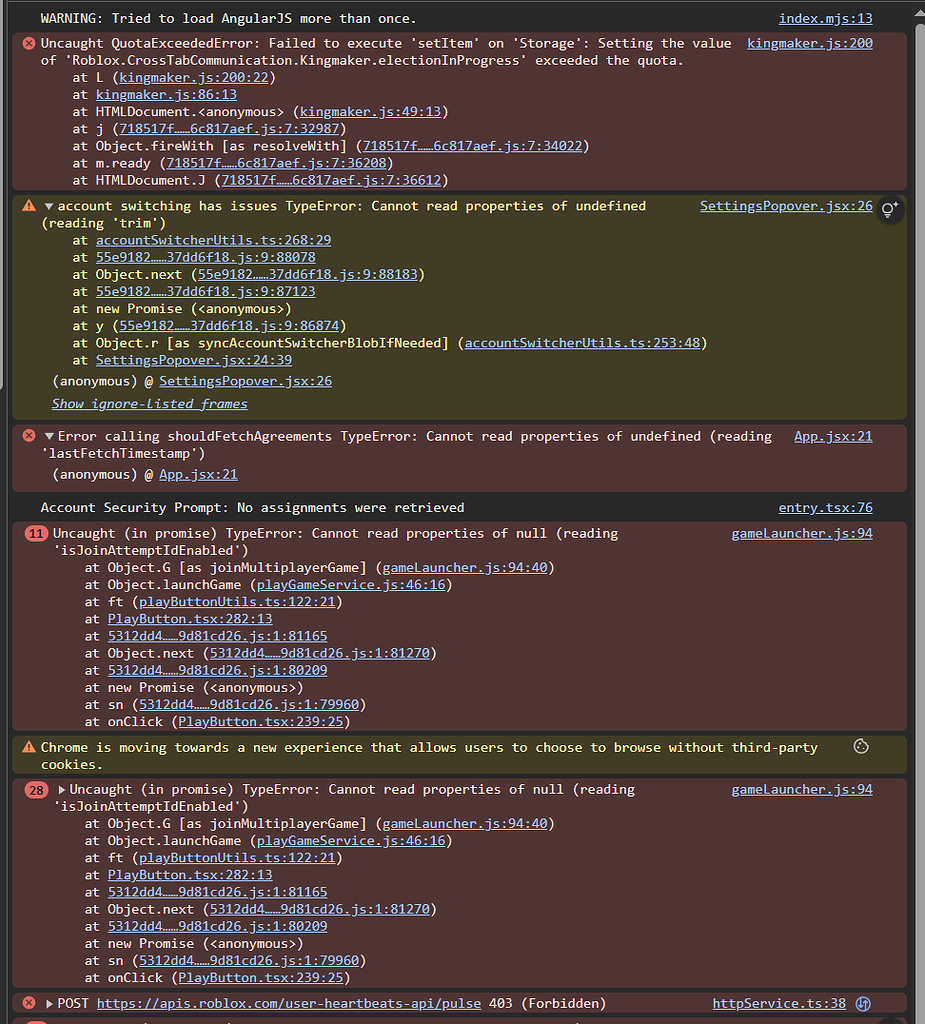Screen dimensions: 925x1024
Task: Open network request icon beside httpService.ts:38
Action: click(x=862, y=1003)
